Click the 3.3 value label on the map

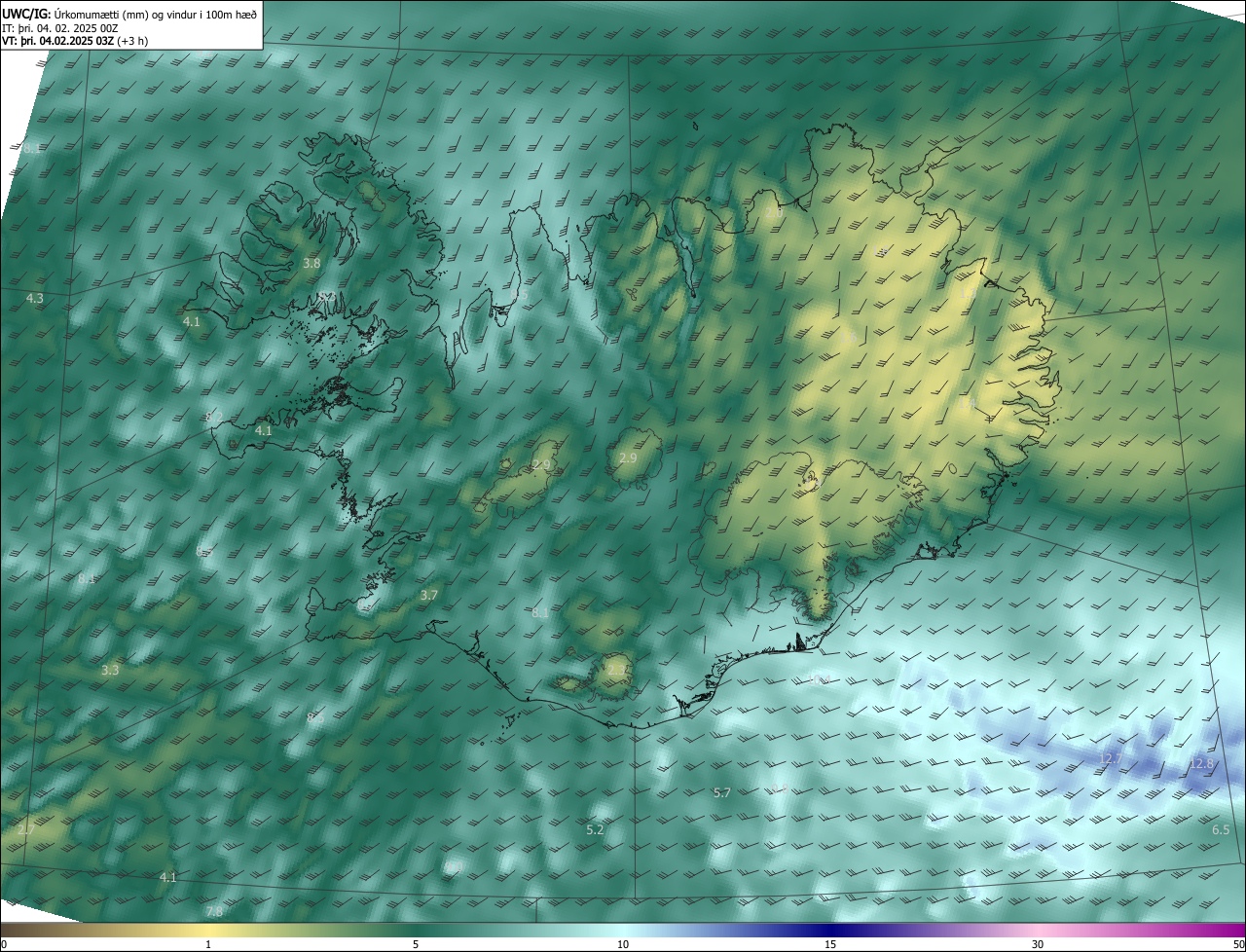(x=110, y=670)
